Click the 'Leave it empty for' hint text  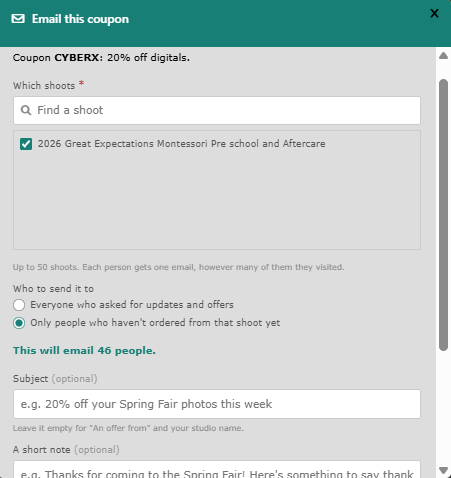[x=128, y=428]
